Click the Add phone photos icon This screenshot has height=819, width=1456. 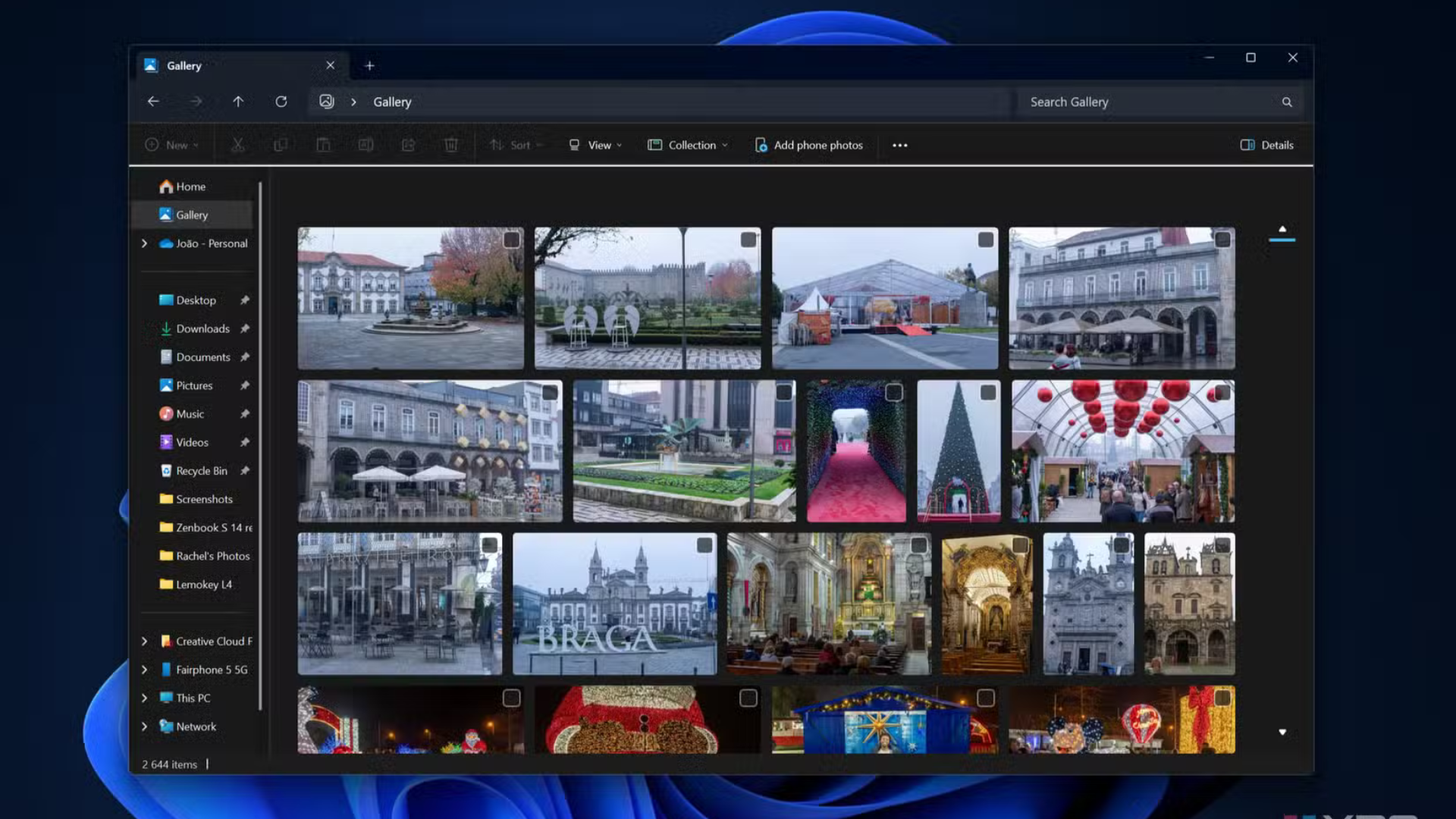(x=761, y=145)
